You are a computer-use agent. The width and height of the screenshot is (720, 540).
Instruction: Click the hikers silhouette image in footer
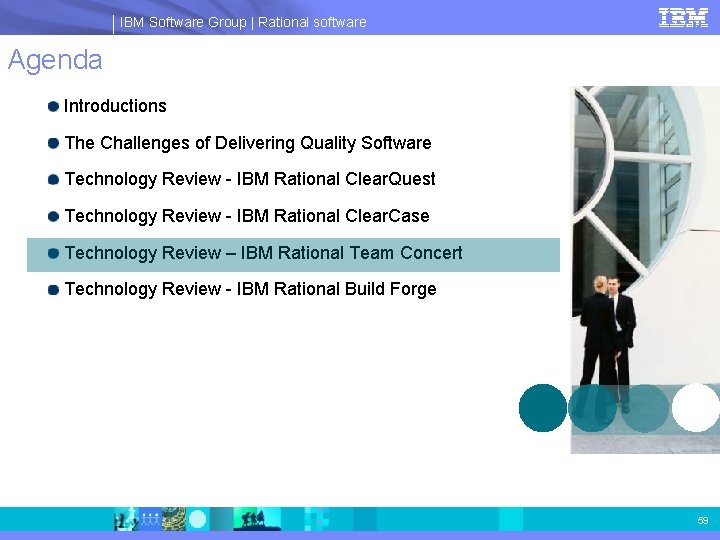point(257,519)
